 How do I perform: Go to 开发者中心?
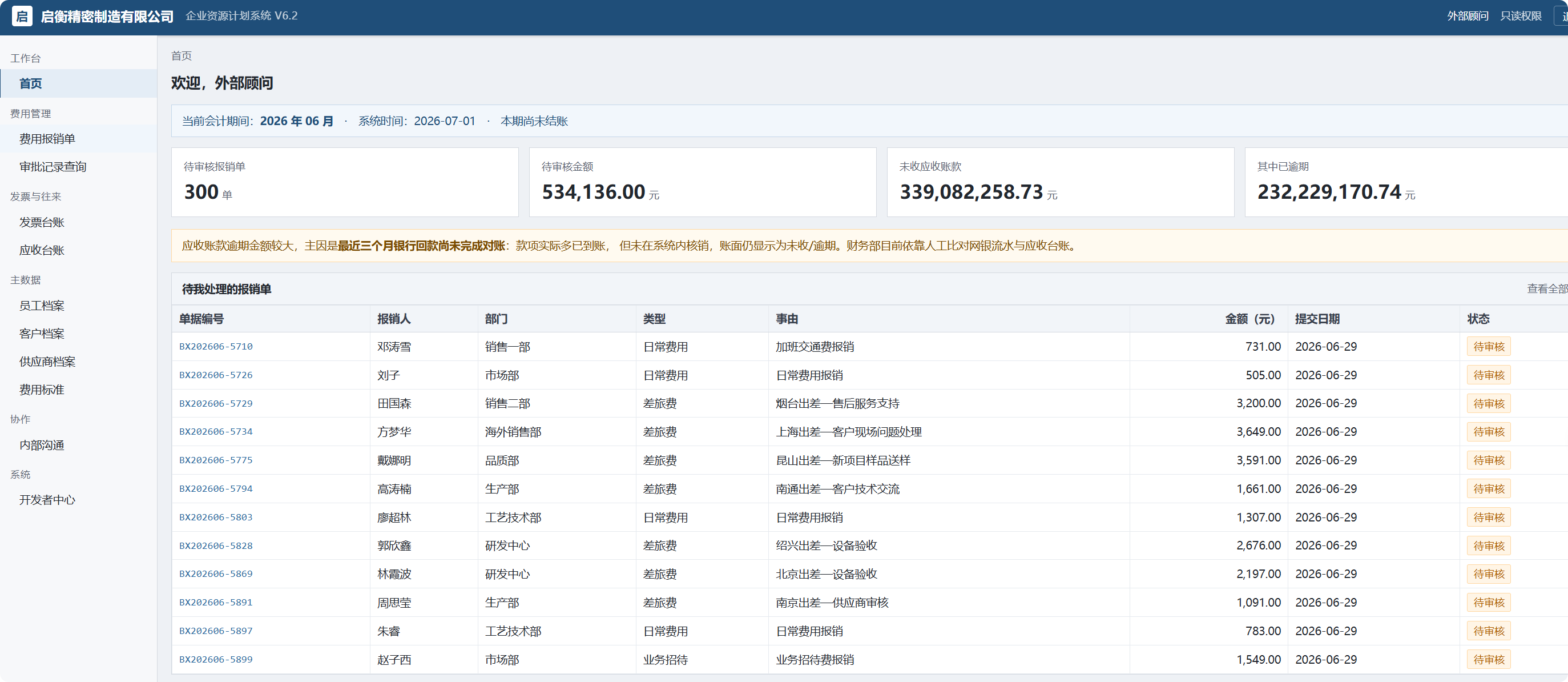[x=79, y=500]
